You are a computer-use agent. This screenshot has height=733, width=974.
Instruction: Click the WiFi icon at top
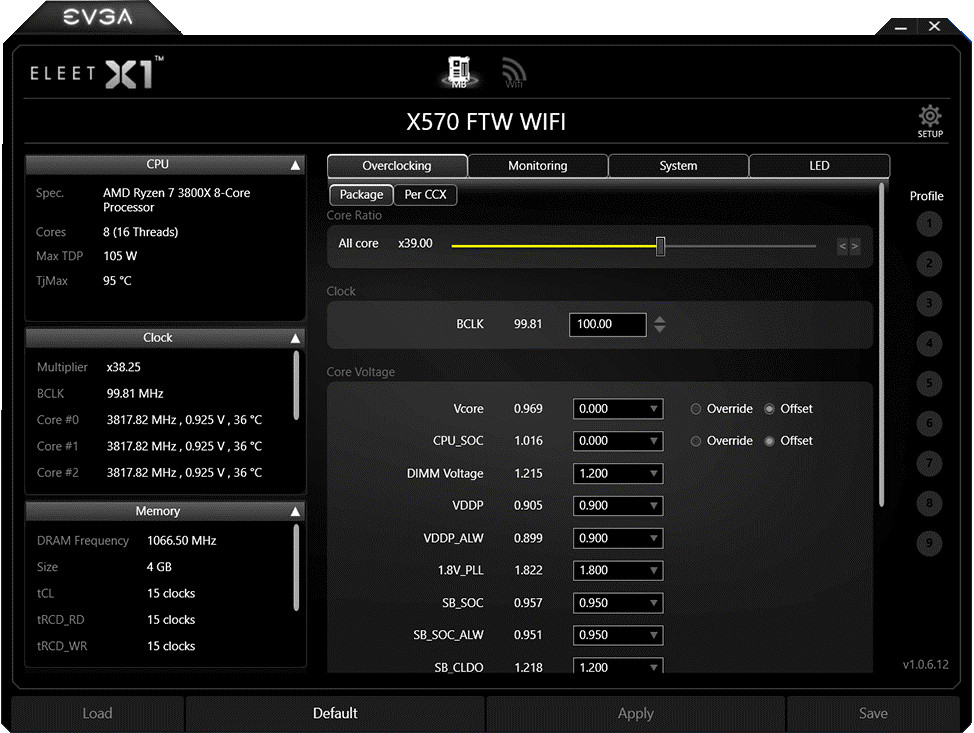pos(514,72)
